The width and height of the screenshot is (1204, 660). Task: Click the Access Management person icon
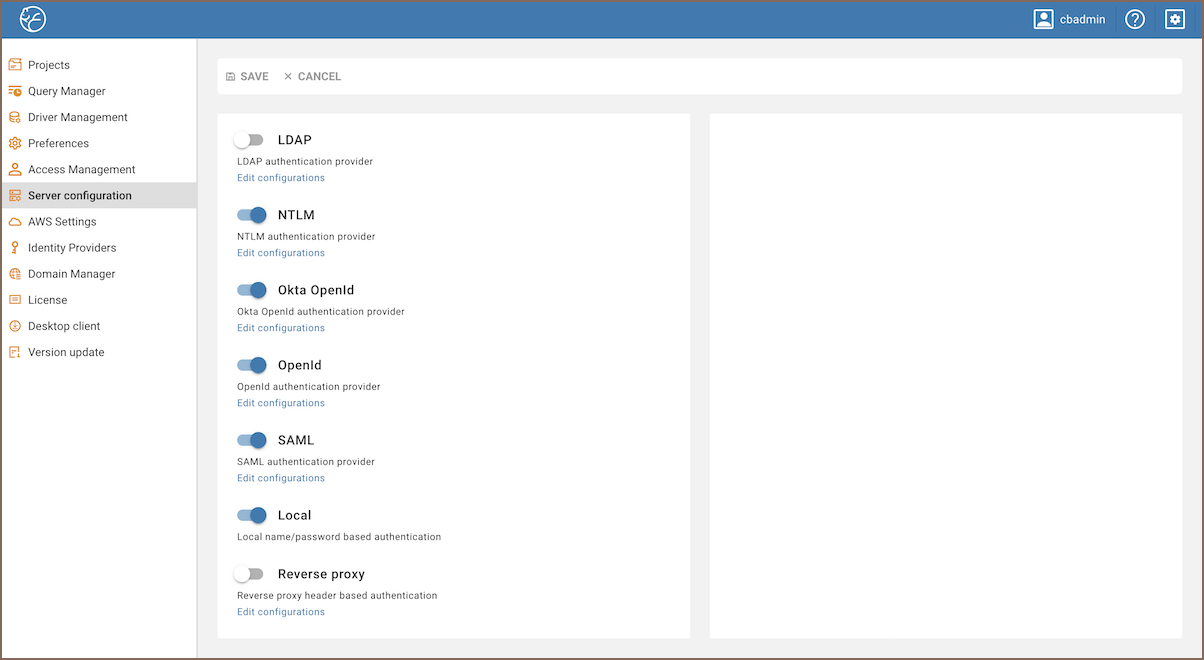17,169
